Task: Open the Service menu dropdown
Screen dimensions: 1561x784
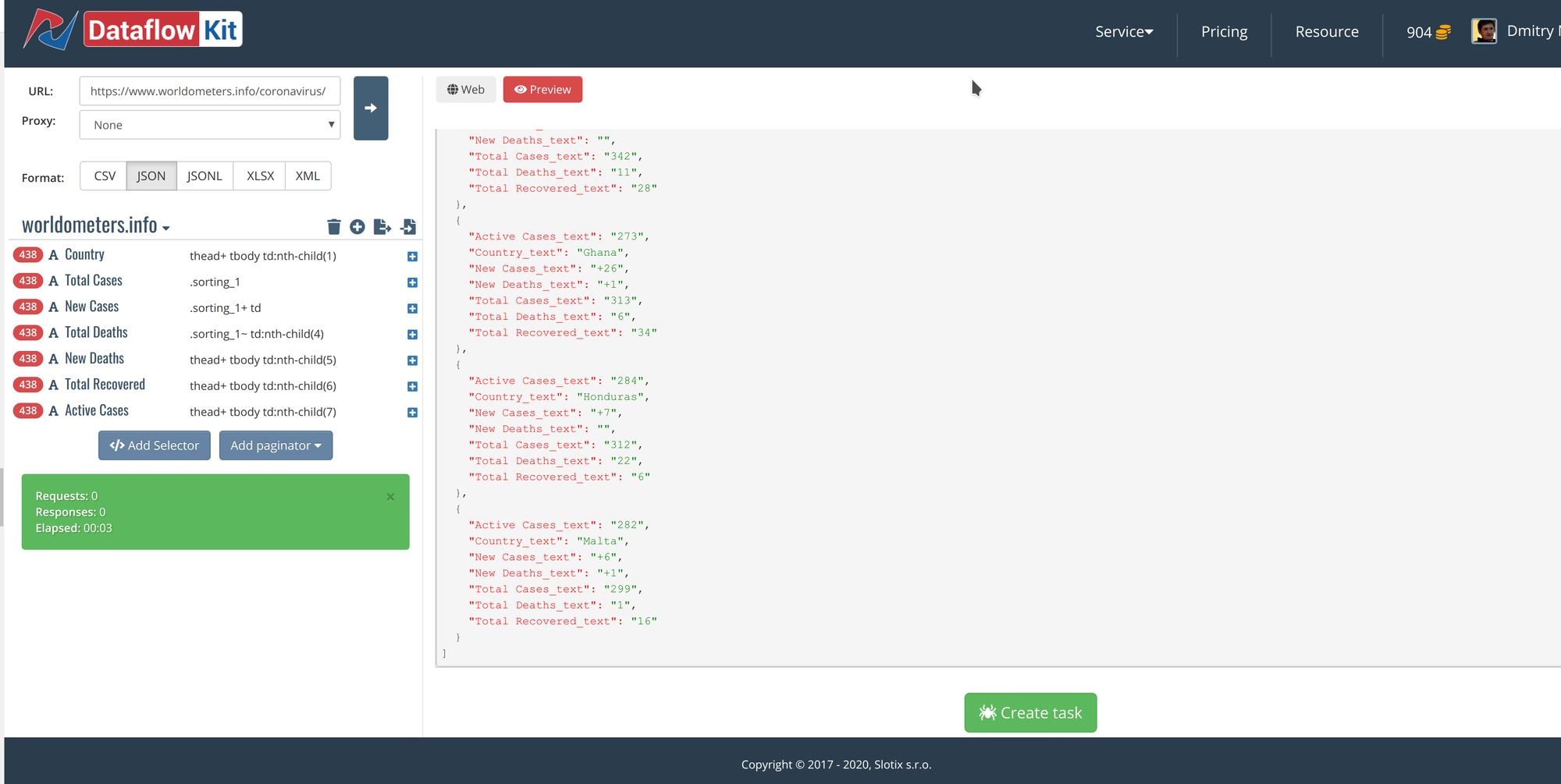Action: click(x=1124, y=32)
